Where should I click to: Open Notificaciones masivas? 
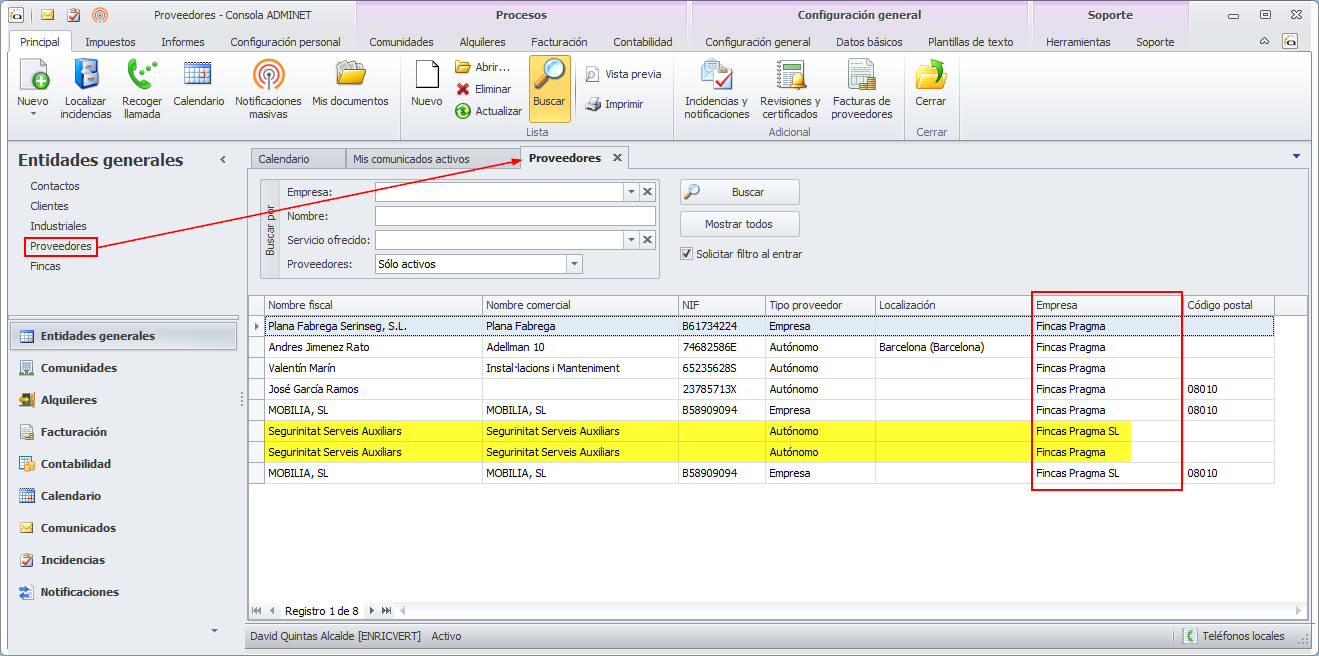tap(268, 76)
